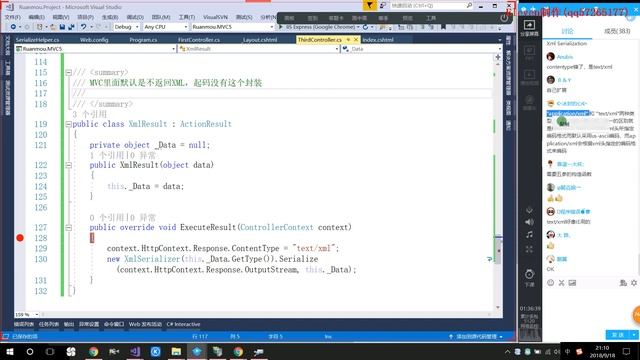Switch to the Program.cs tab
Viewport: 640px width, 360px height.
tap(143, 40)
